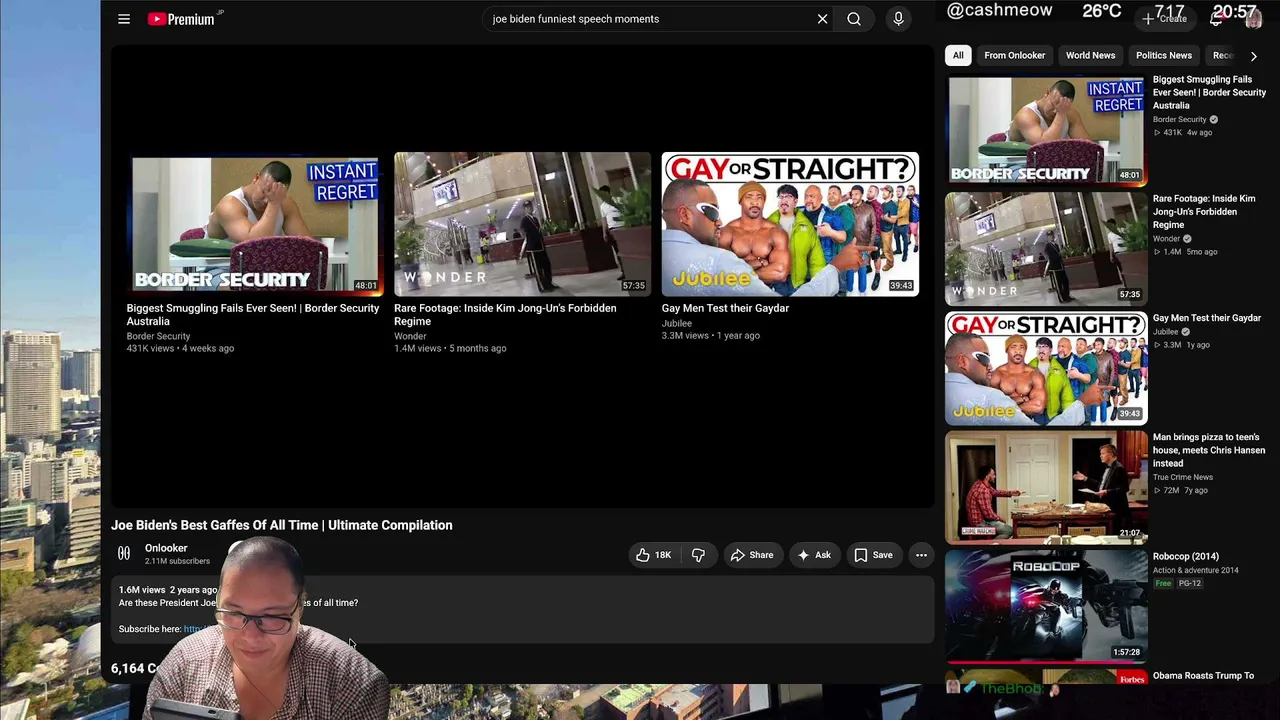Screen dimensions: 1280x720
Task: Open the Onlooker channel name link
Action: click(166, 548)
